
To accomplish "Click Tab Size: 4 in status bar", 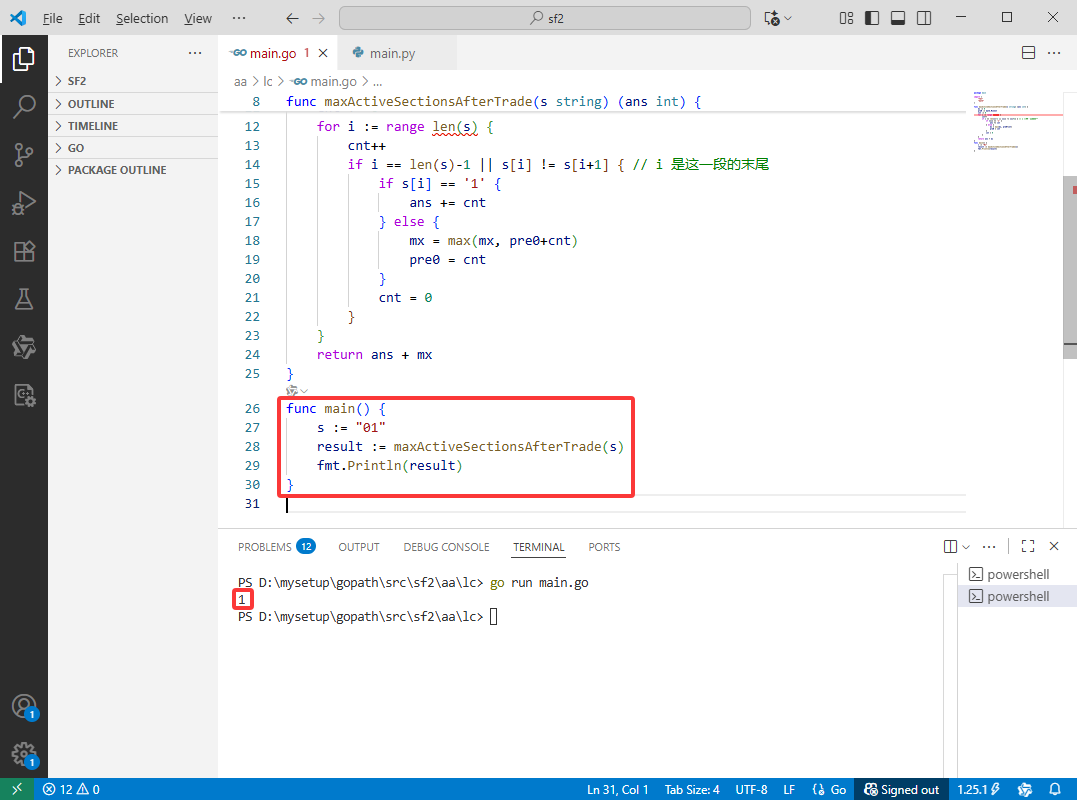I will [x=692, y=789].
